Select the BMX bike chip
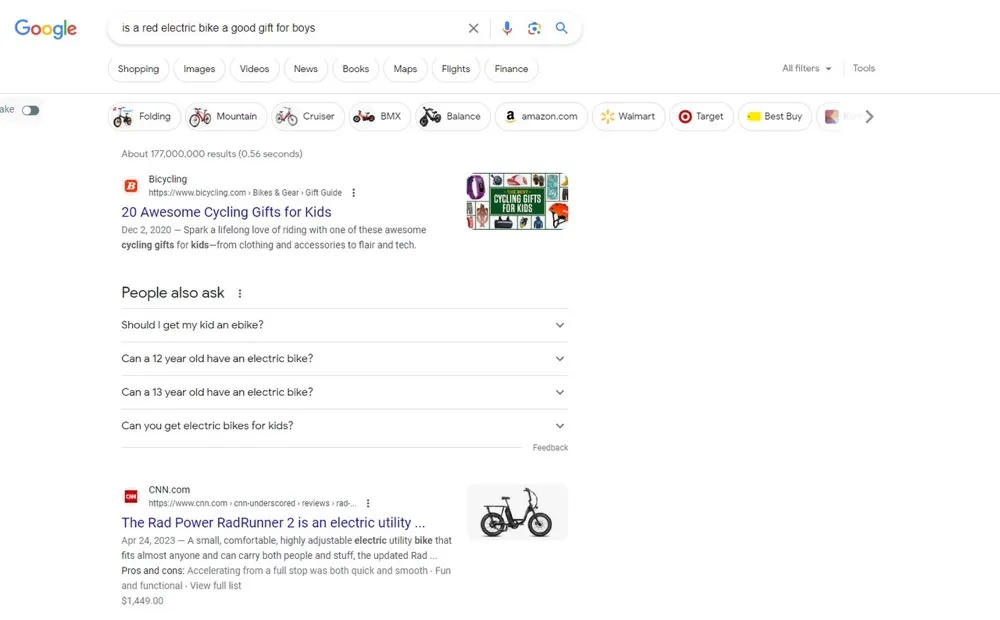This screenshot has width=1000, height=620. (379, 117)
